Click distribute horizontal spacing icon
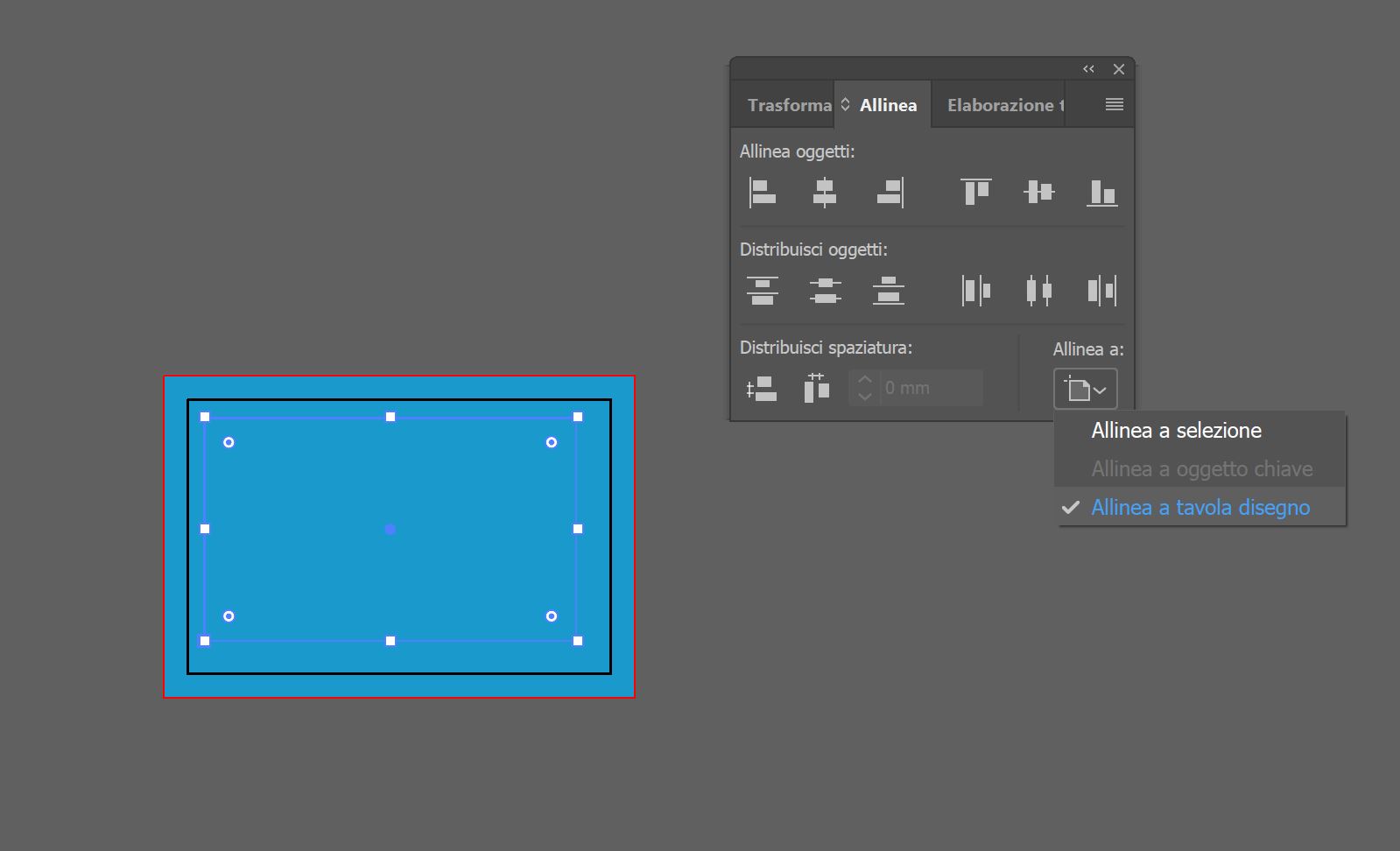This screenshot has height=851, width=1400. point(816,388)
